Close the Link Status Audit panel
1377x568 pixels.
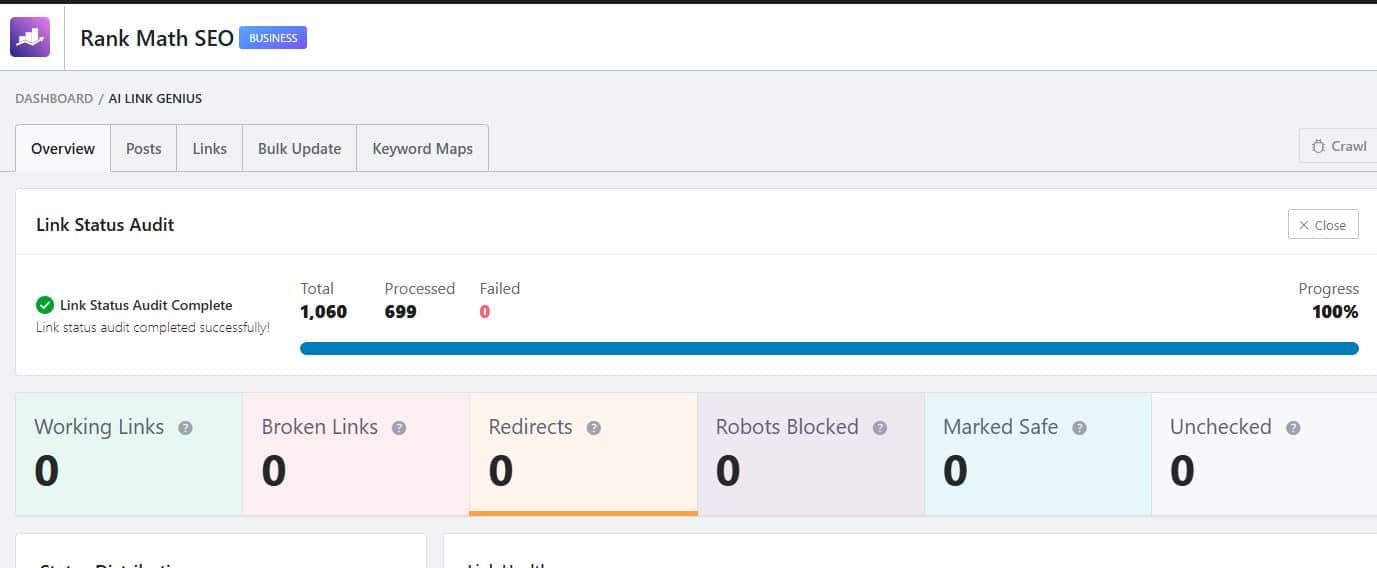[x=1323, y=225]
